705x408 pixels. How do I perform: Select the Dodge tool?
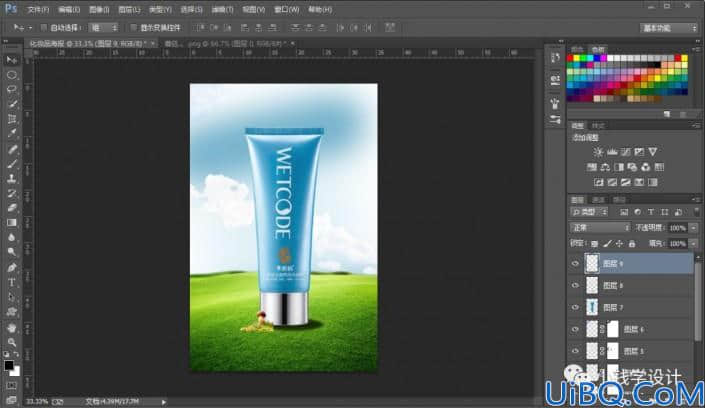[x=12, y=252]
